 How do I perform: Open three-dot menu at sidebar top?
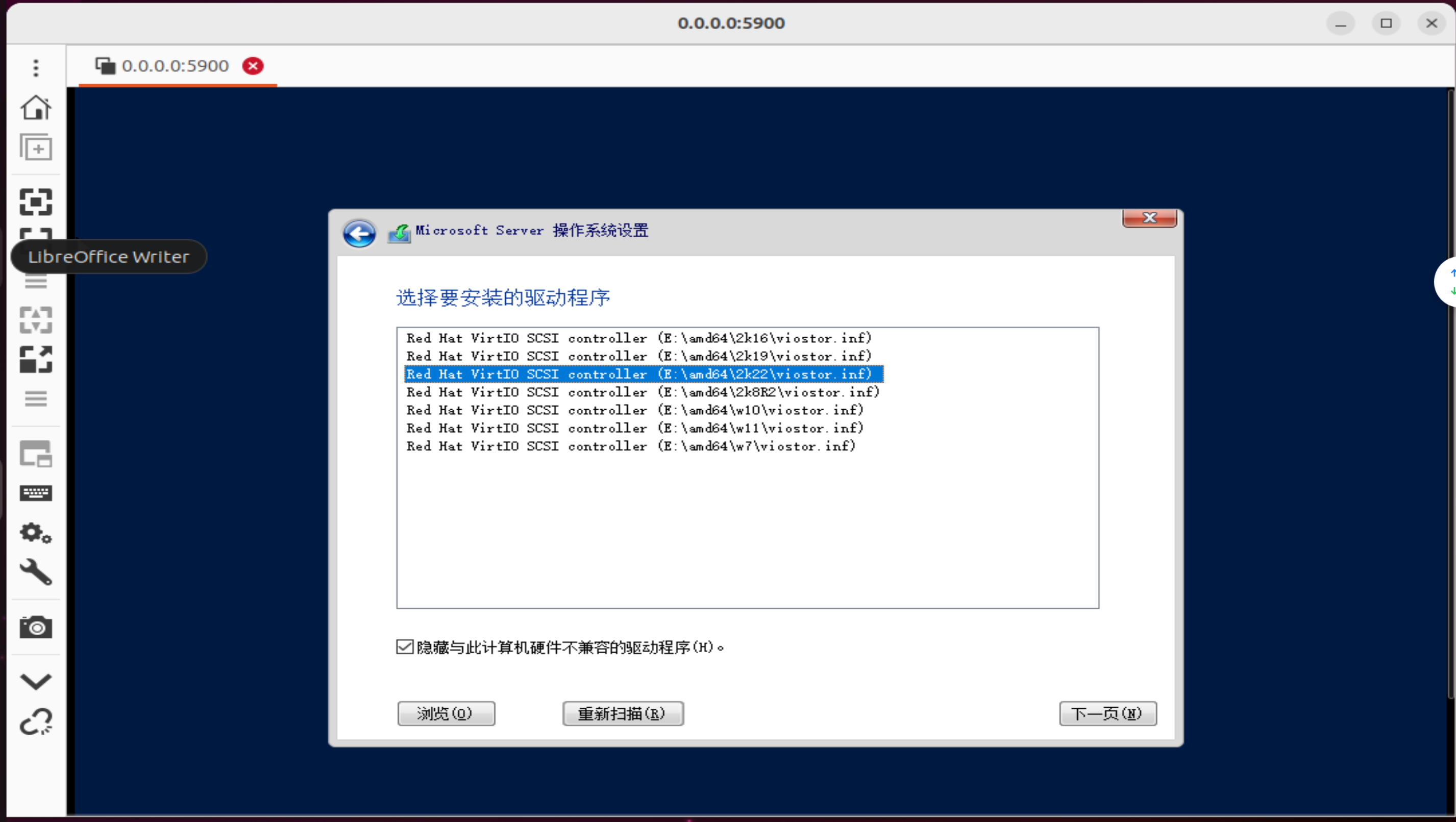[36, 68]
